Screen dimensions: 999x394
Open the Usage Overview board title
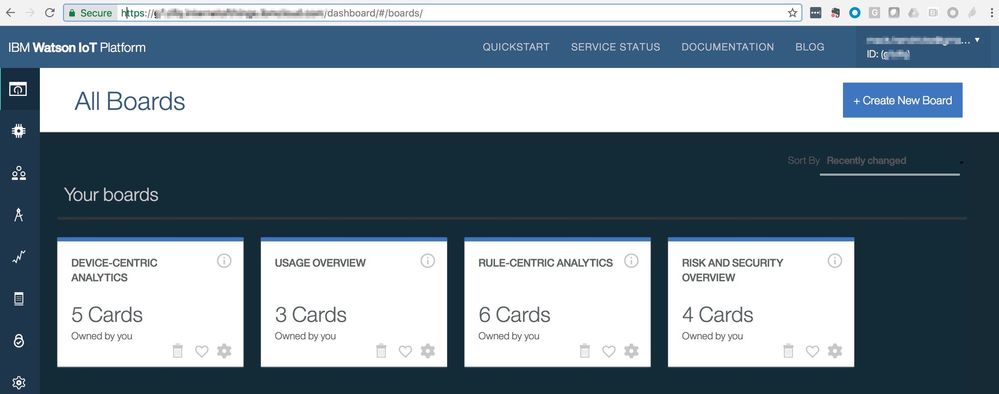(x=320, y=263)
